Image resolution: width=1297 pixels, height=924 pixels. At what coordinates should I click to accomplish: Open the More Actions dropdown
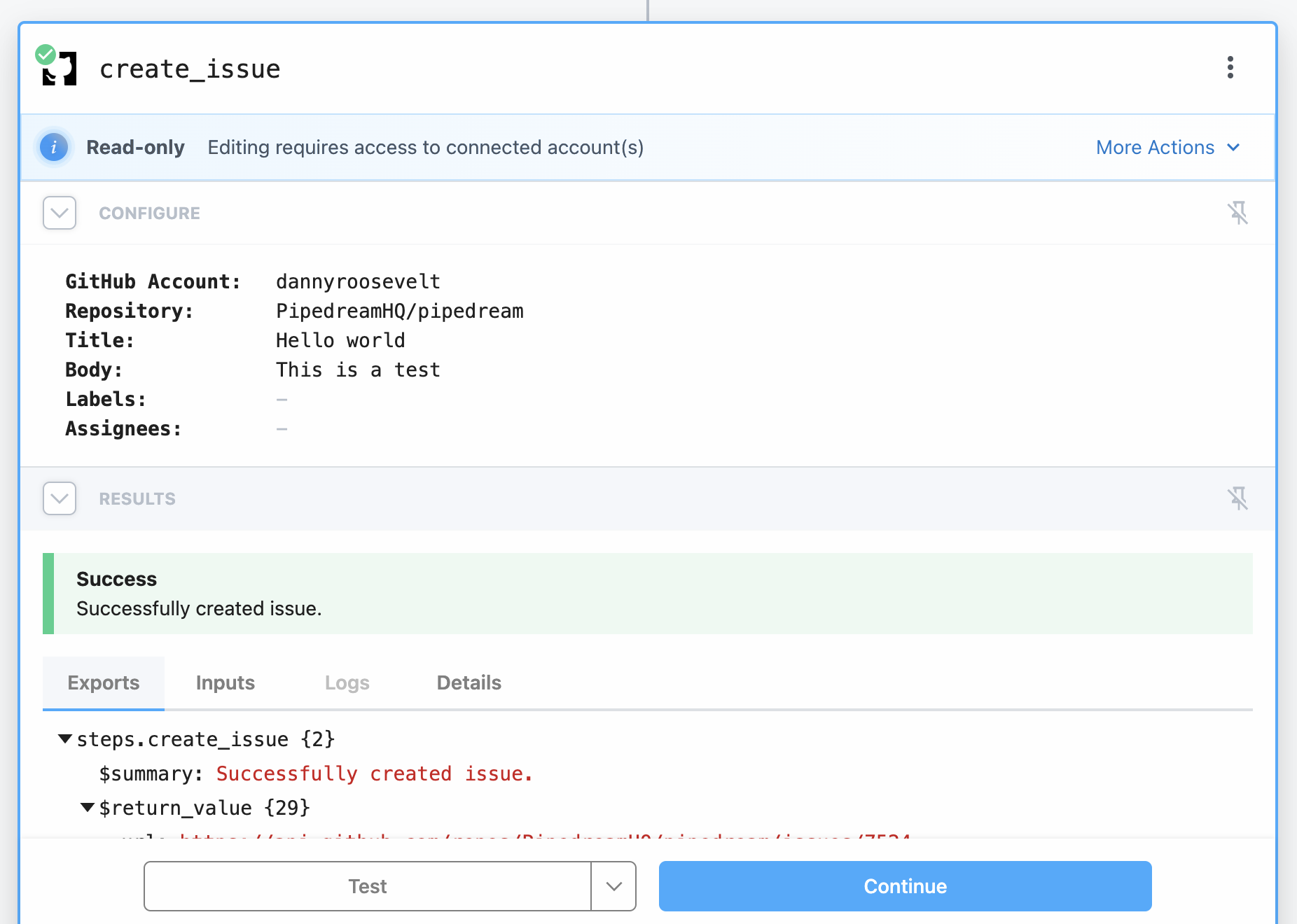[x=1167, y=148]
